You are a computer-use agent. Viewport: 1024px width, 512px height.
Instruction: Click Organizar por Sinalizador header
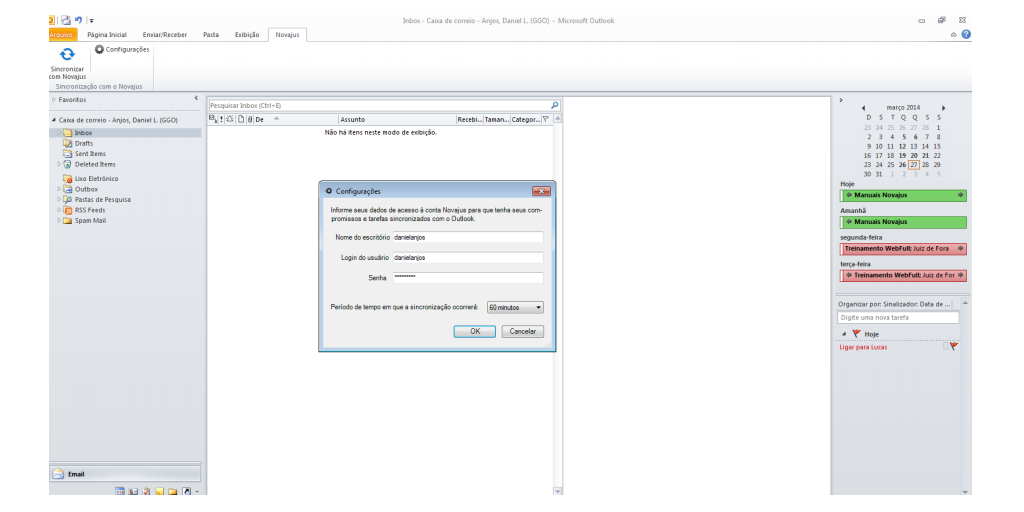(x=895, y=304)
